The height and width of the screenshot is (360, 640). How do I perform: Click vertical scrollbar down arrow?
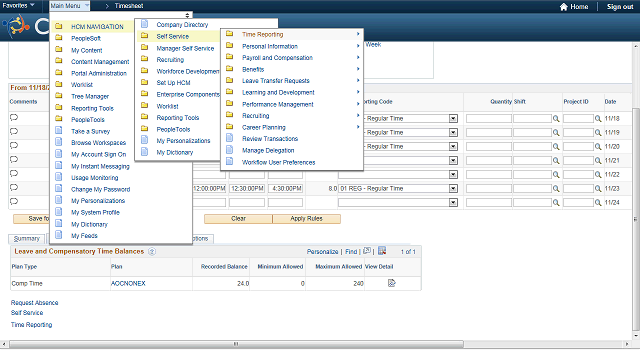[x=636, y=336]
